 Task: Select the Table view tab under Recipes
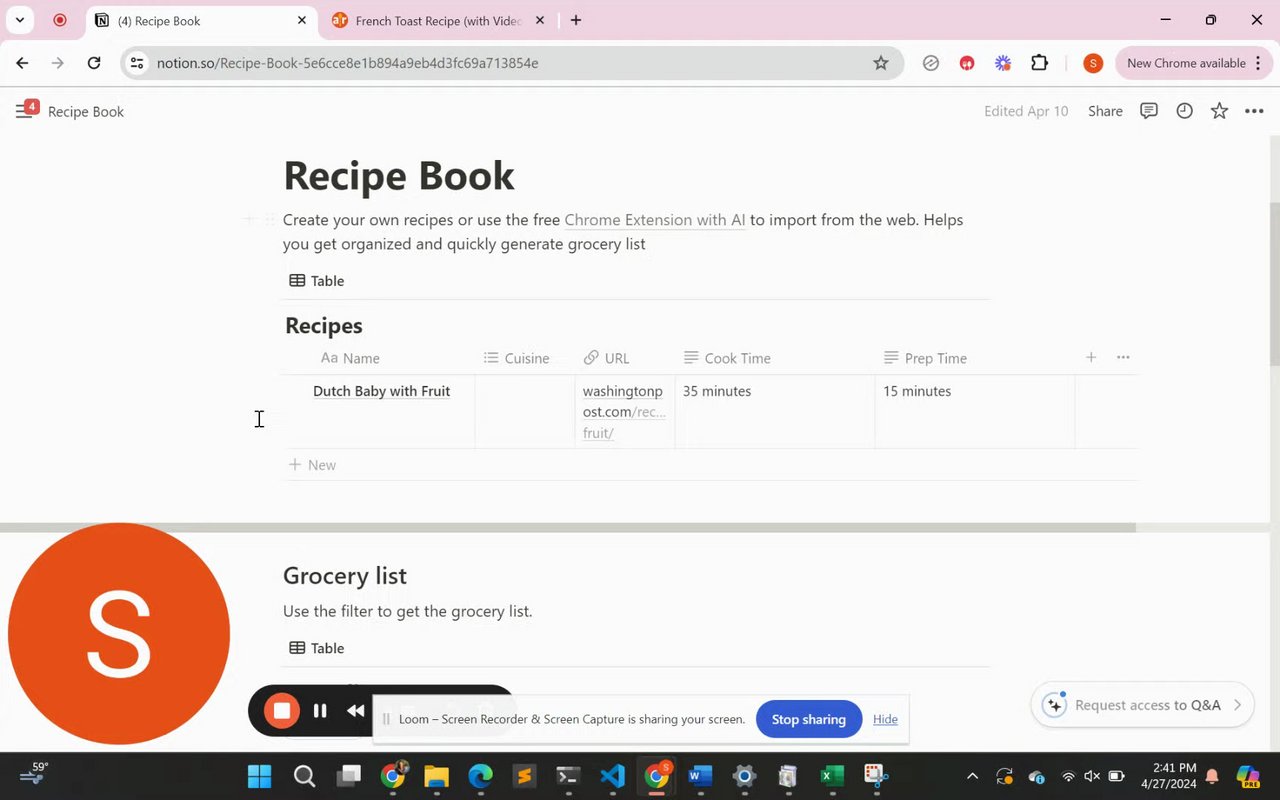[x=317, y=281]
